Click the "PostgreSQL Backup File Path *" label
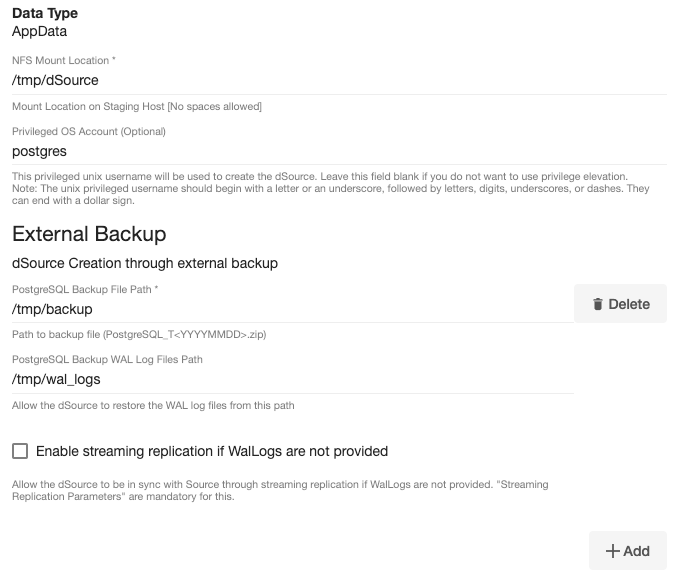Image resolution: width=676 pixels, height=581 pixels. point(86,289)
